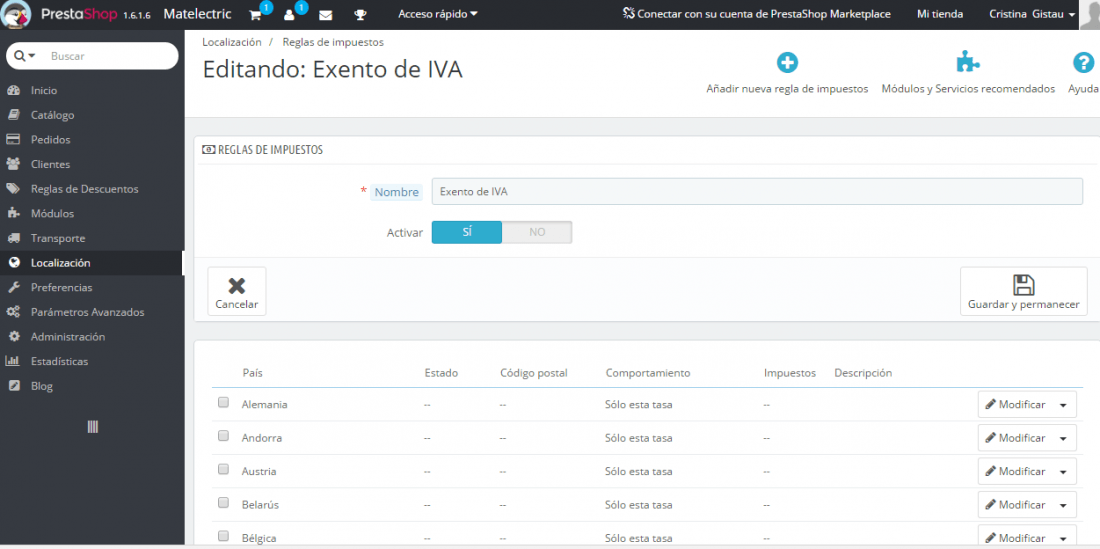Click the Clientes people icon
1100x549 pixels.
(x=13, y=164)
